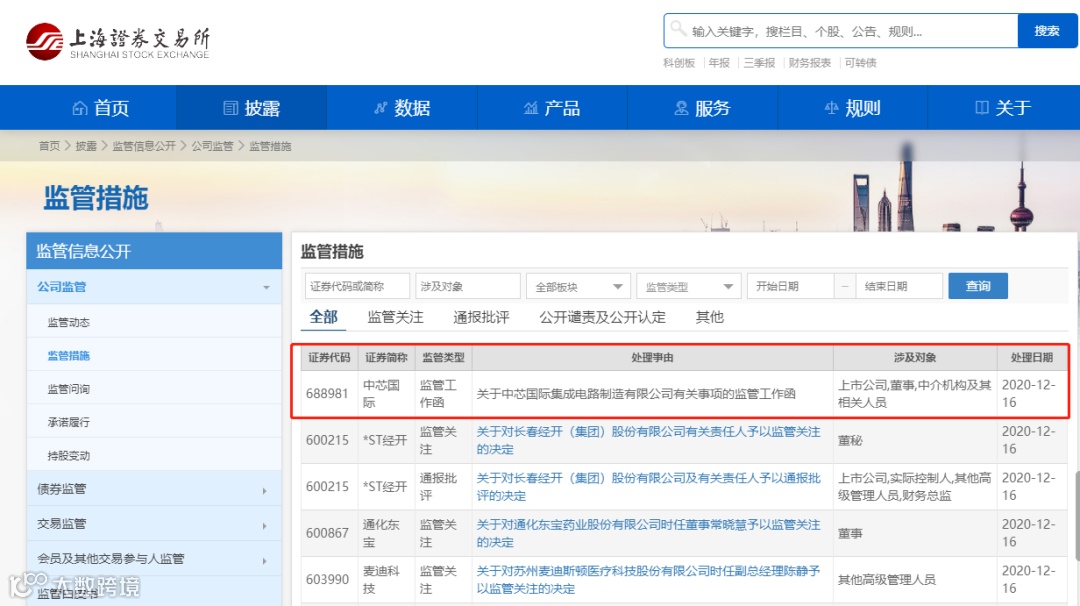Switch to the 其他 tab
The width and height of the screenshot is (1080, 606).
pyautogui.click(x=709, y=317)
